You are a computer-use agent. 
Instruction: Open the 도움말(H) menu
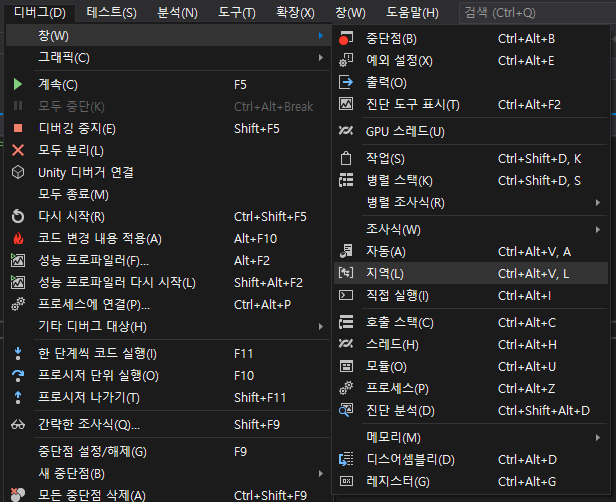(412, 13)
